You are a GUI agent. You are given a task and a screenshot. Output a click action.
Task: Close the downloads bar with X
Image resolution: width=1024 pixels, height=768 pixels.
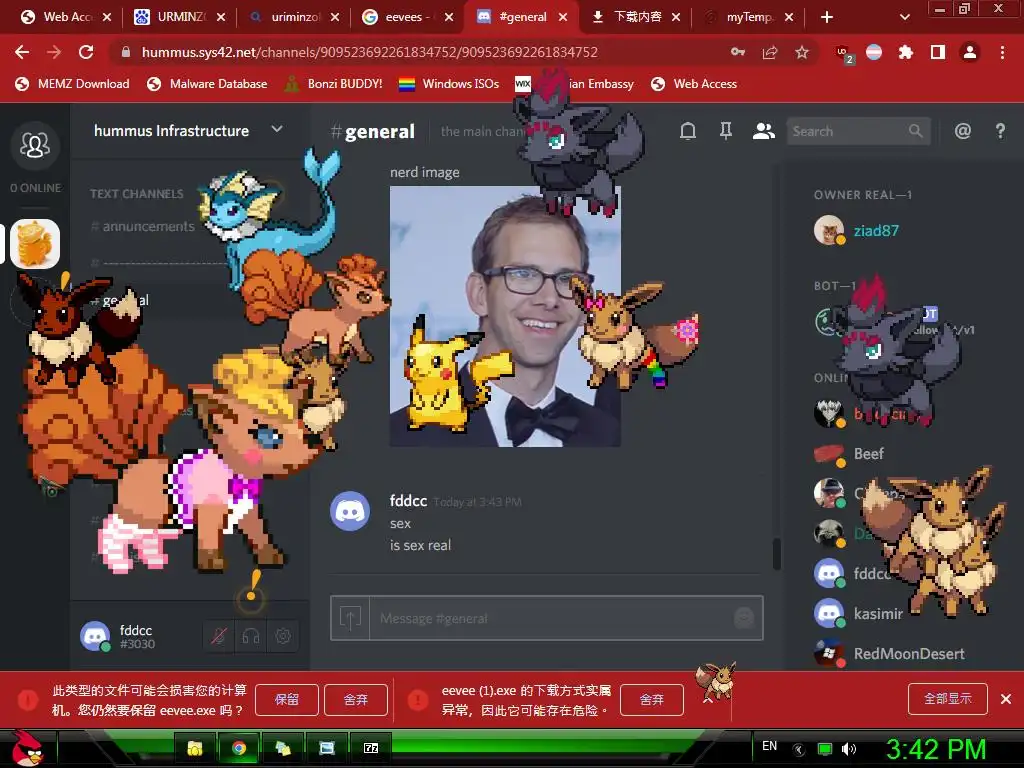tap(1006, 699)
